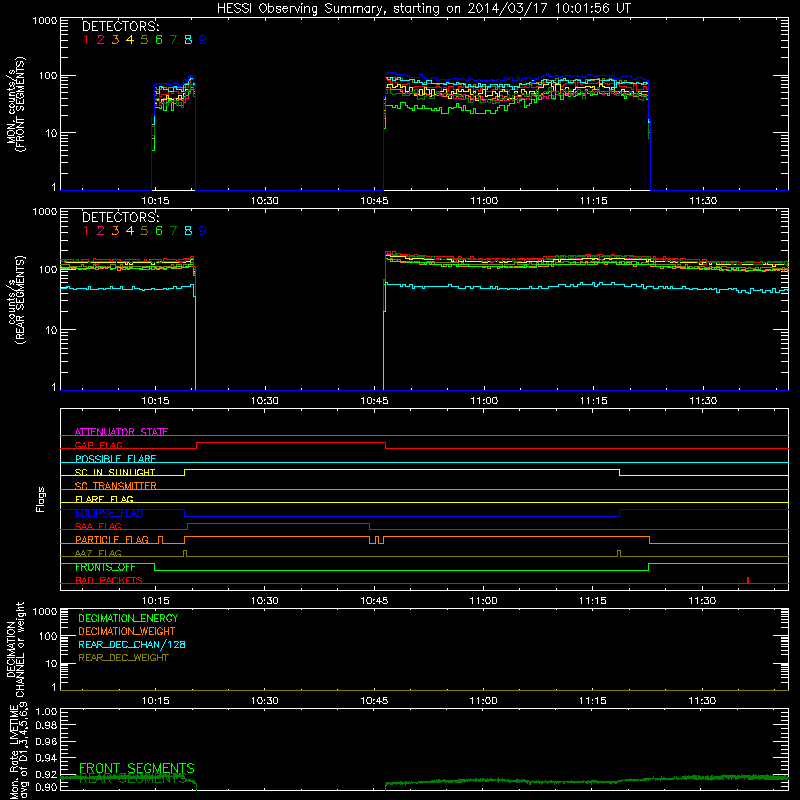Select olive detector 5 in front segments legend

pos(144,40)
